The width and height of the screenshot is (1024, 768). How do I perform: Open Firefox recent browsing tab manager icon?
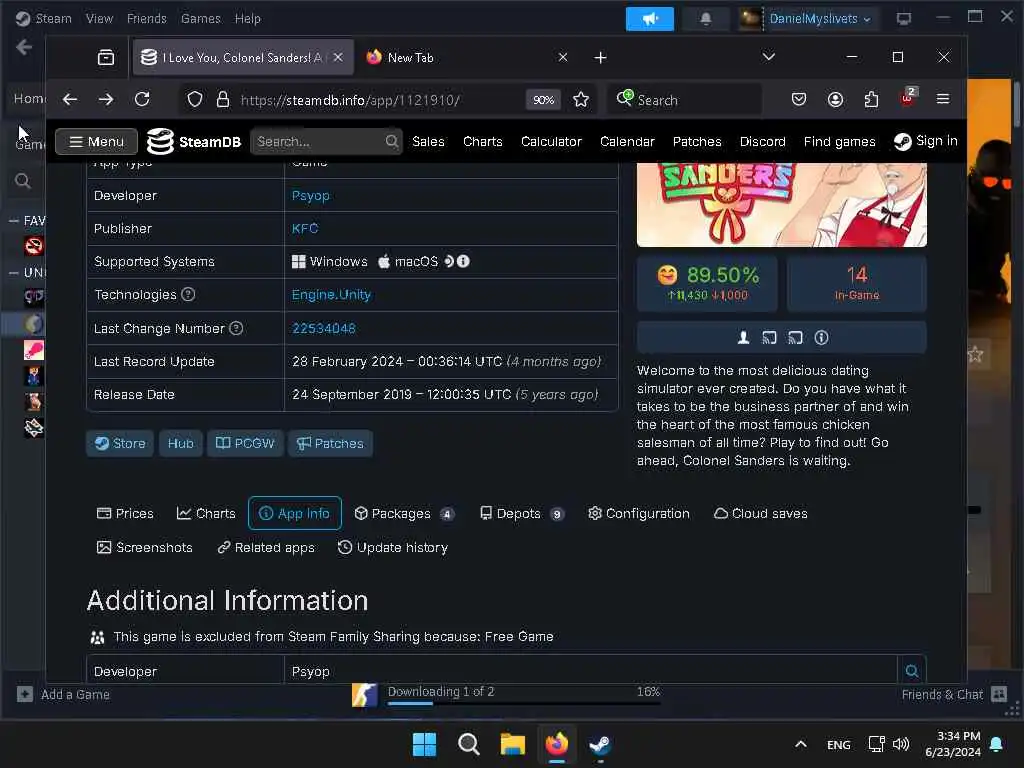[106, 57]
